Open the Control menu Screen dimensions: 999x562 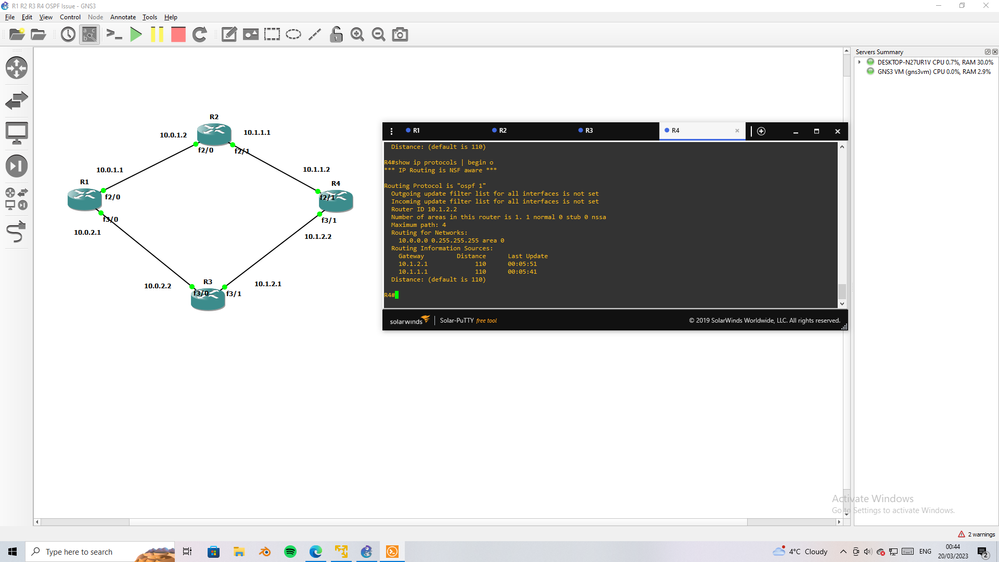(x=70, y=17)
